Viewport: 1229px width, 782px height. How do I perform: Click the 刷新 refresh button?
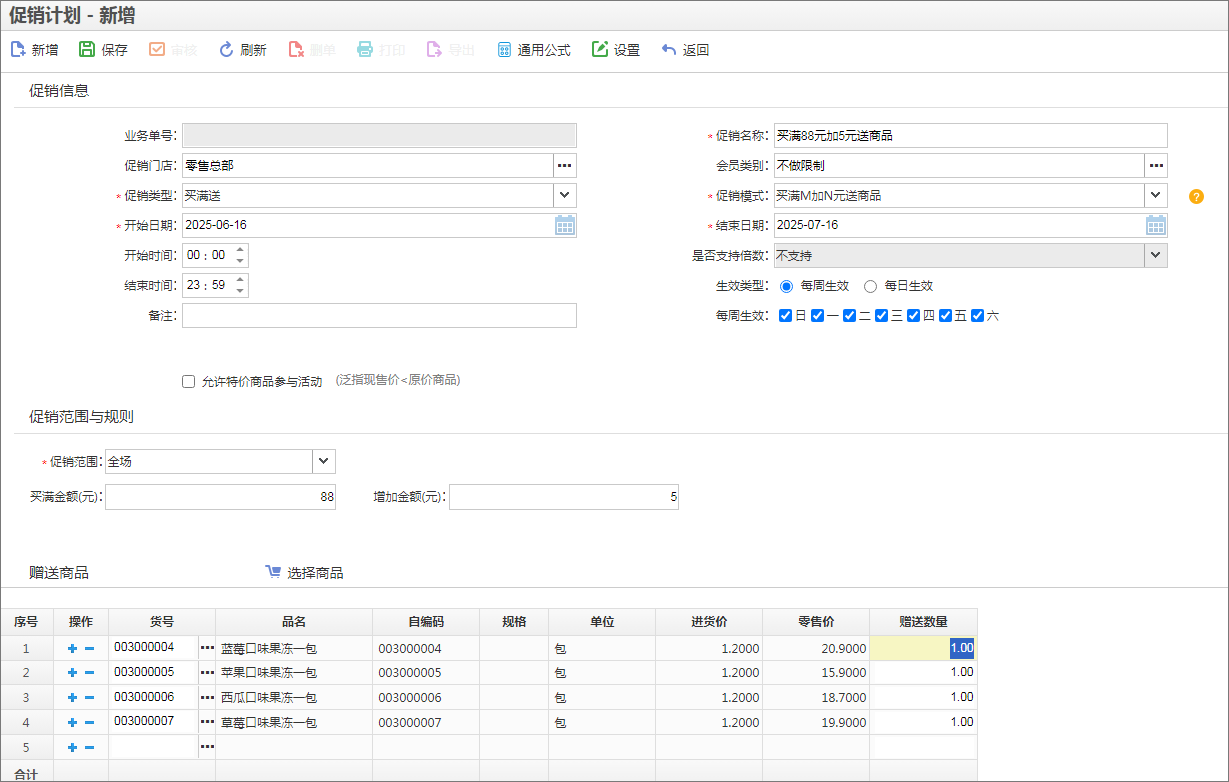(x=243, y=50)
